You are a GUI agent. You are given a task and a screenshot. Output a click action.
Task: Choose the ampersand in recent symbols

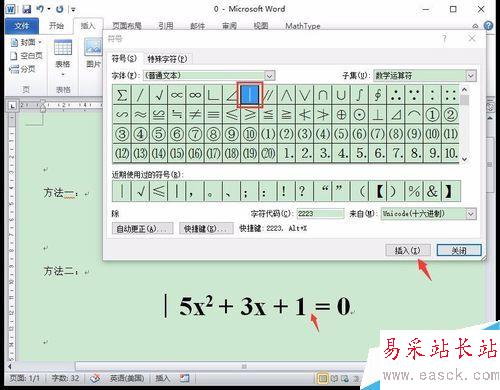point(432,191)
